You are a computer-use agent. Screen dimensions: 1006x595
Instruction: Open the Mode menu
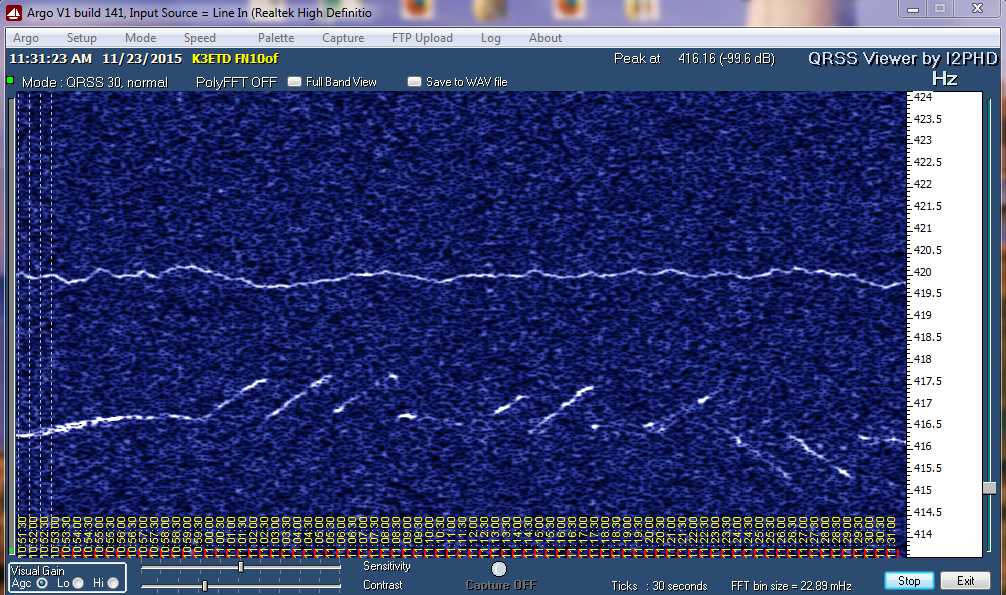pyautogui.click(x=140, y=38)
